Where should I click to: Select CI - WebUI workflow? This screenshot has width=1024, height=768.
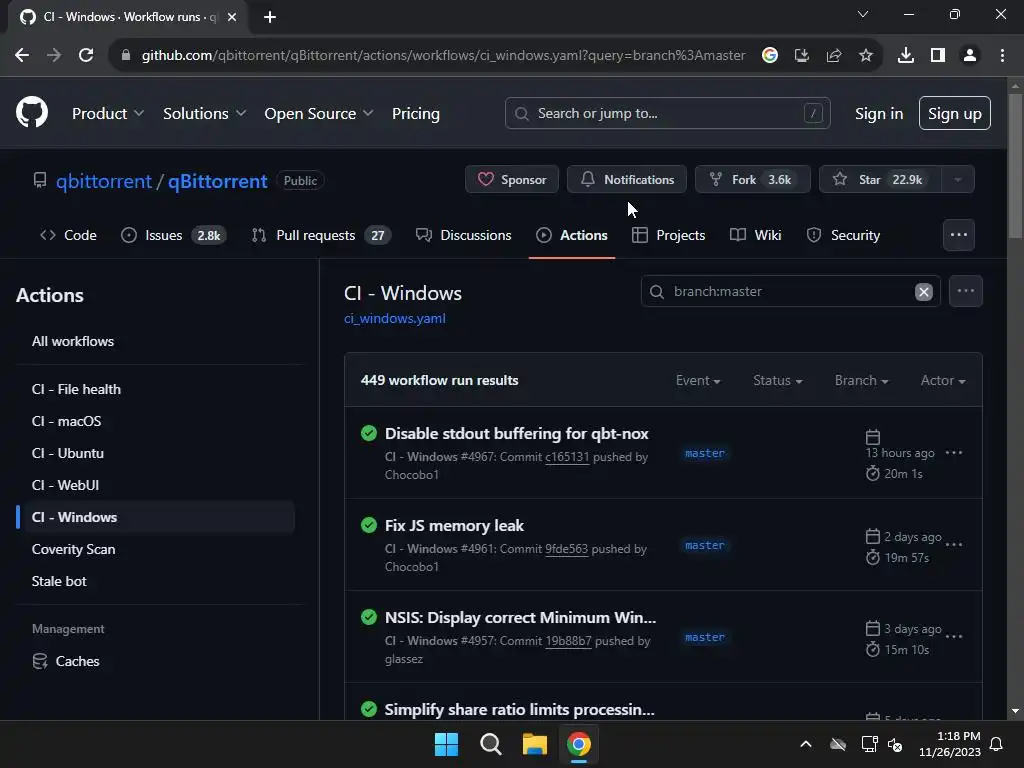pos(65,485)
